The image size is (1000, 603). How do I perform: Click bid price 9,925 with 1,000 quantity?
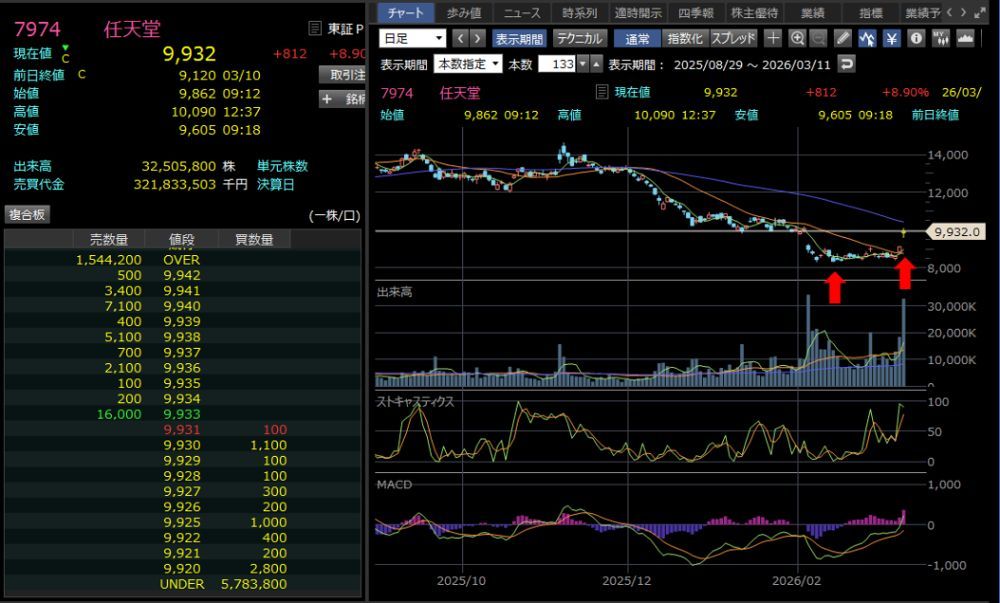[x=182, y=522]
